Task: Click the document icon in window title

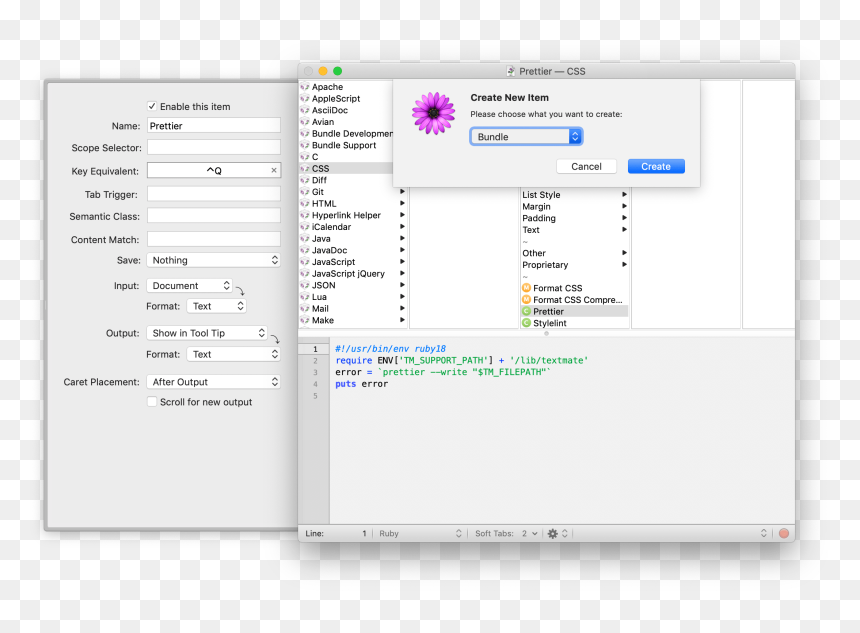Action: tap(511, 71)
